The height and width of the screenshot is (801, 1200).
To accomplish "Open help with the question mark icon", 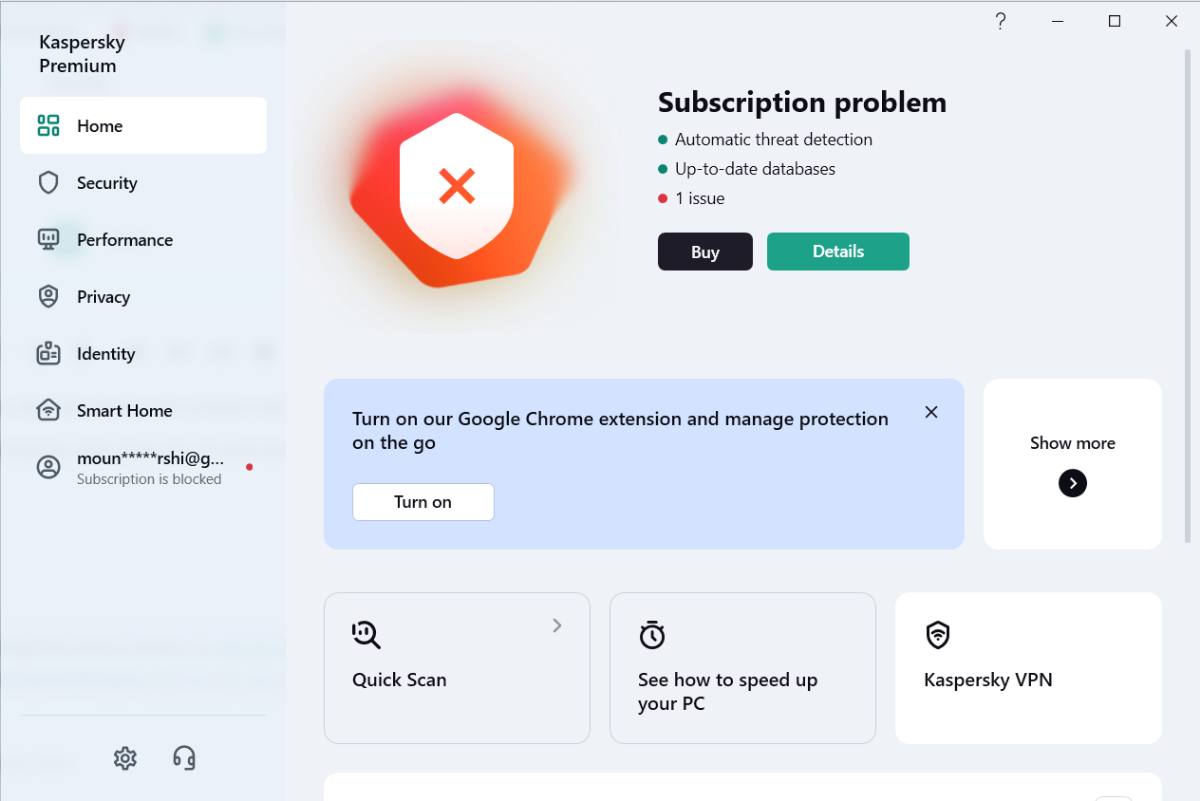I will (1000, 21).
